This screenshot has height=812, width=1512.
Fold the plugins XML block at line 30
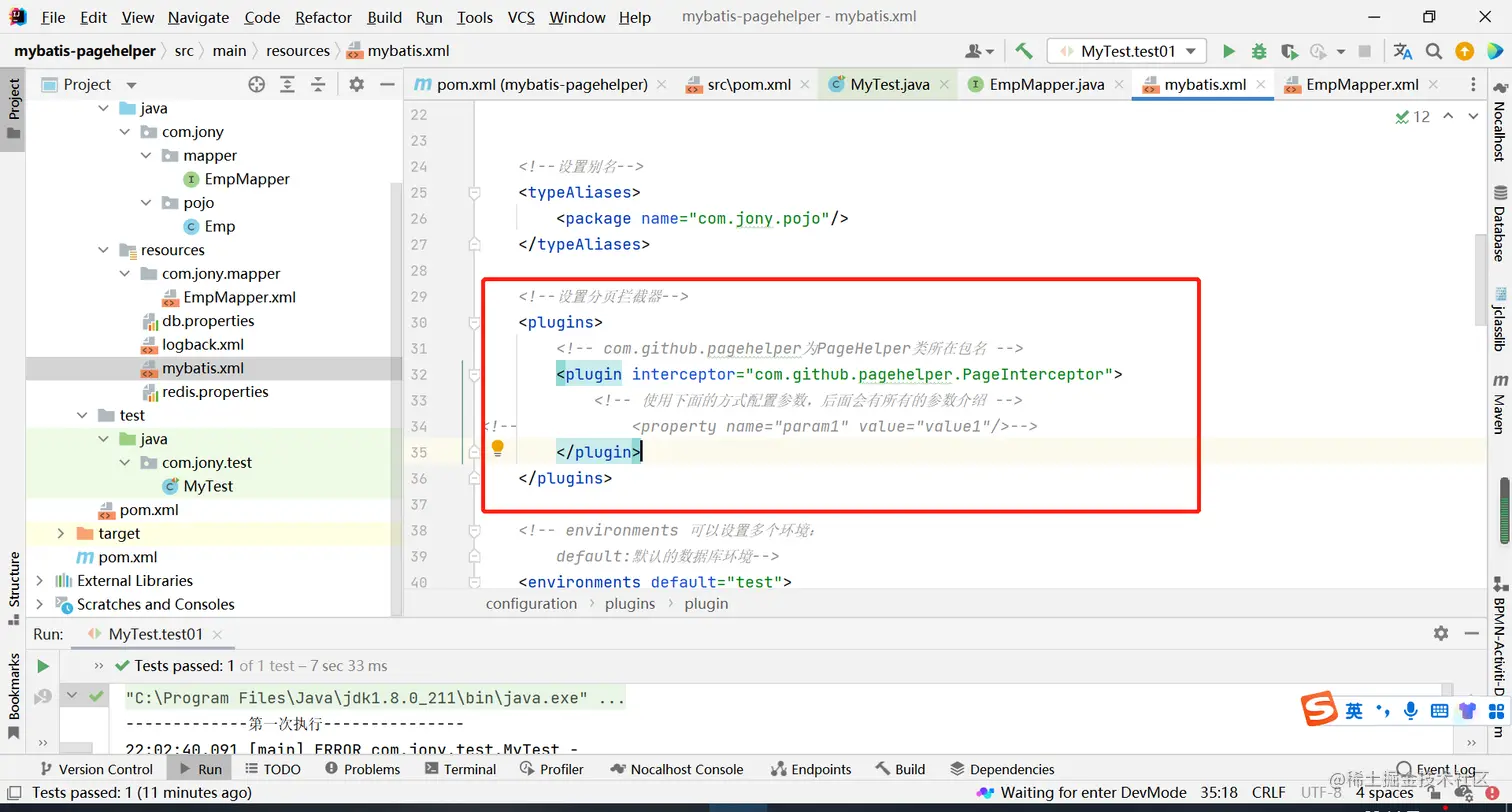coord(475,322)
